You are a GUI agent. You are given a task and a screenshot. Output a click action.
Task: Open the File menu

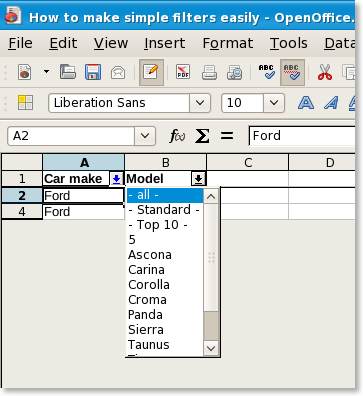click(20, 43)
